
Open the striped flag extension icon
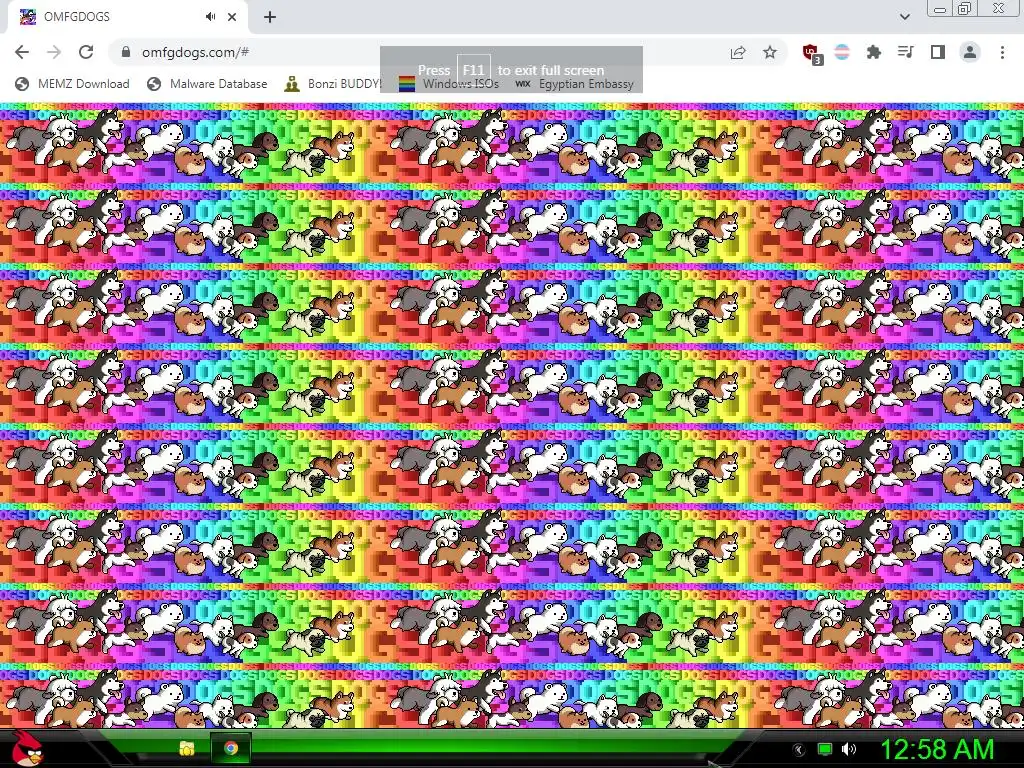pos(842,52)
